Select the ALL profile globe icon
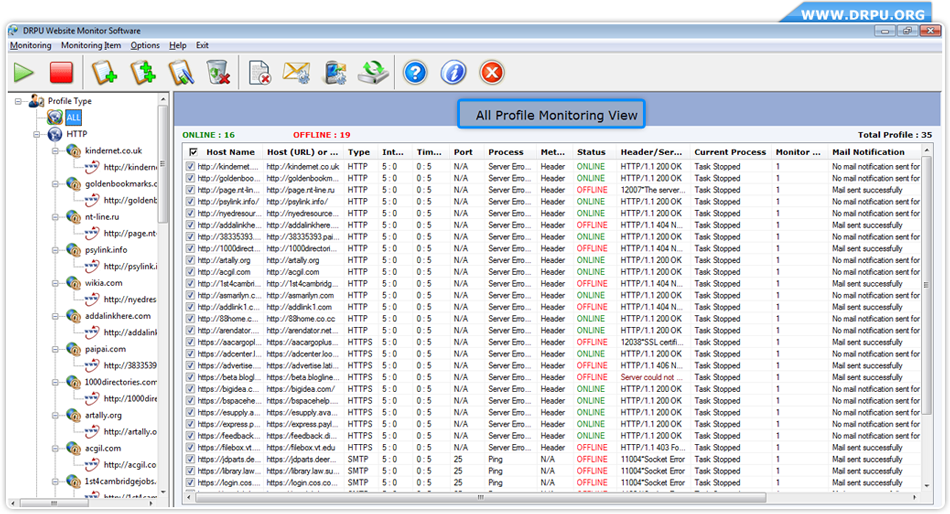This screenshot has height=514, width=950. (x=55, y=117)
